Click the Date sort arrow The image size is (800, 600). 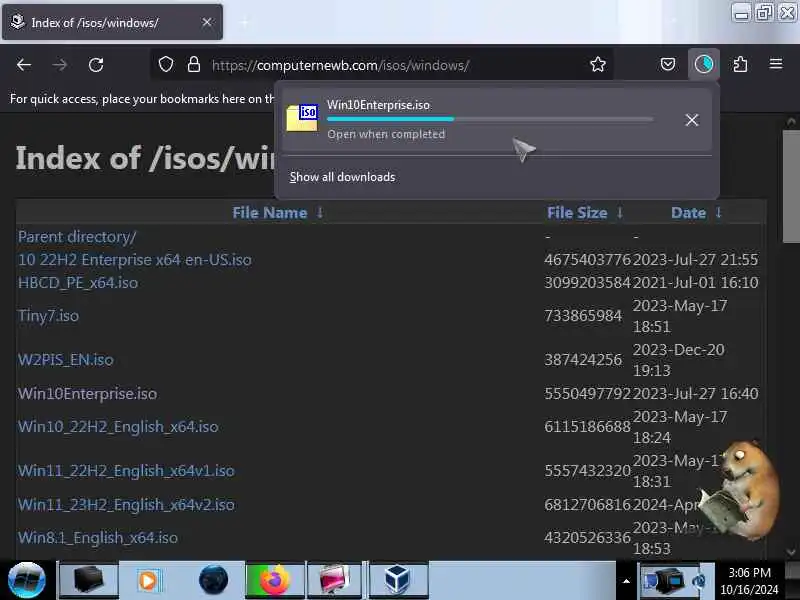(718, 212)
